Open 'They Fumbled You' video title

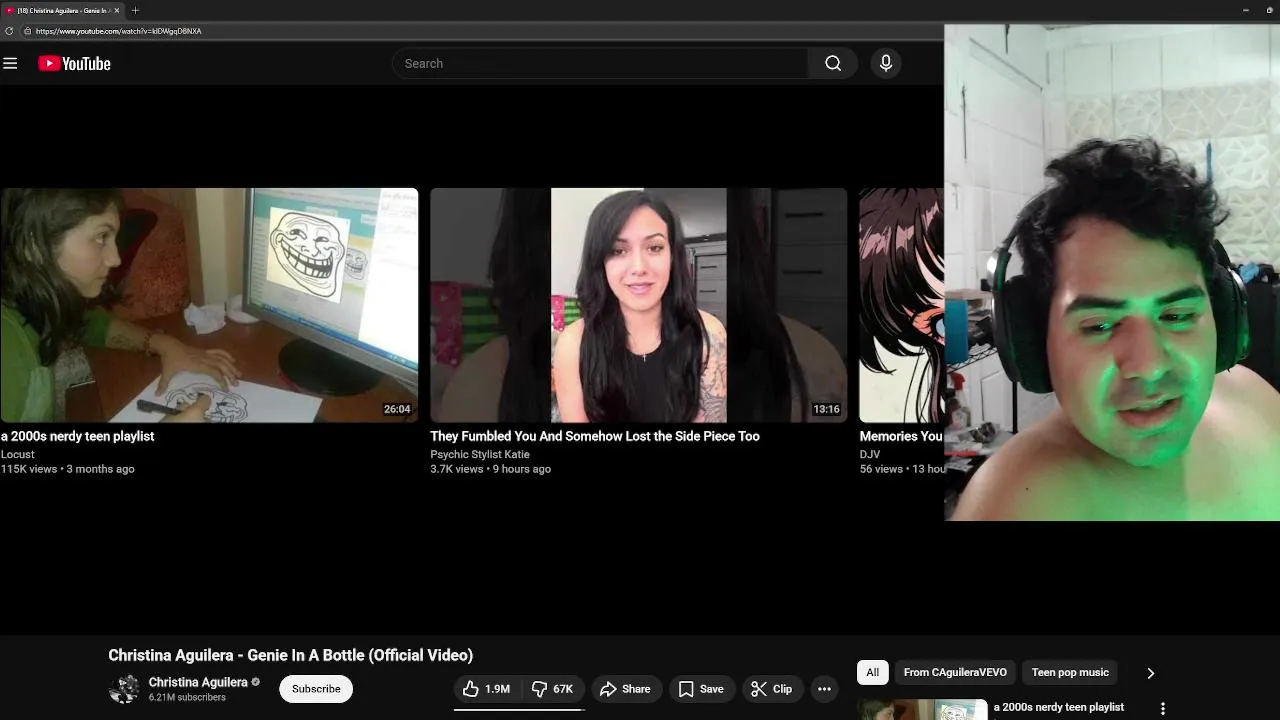coord(595,436)
